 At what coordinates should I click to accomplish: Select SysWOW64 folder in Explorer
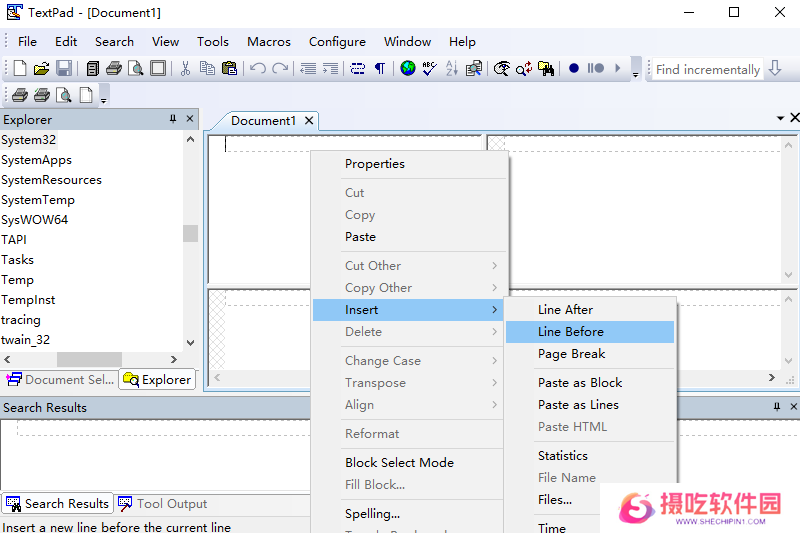(x=34, y=220)
